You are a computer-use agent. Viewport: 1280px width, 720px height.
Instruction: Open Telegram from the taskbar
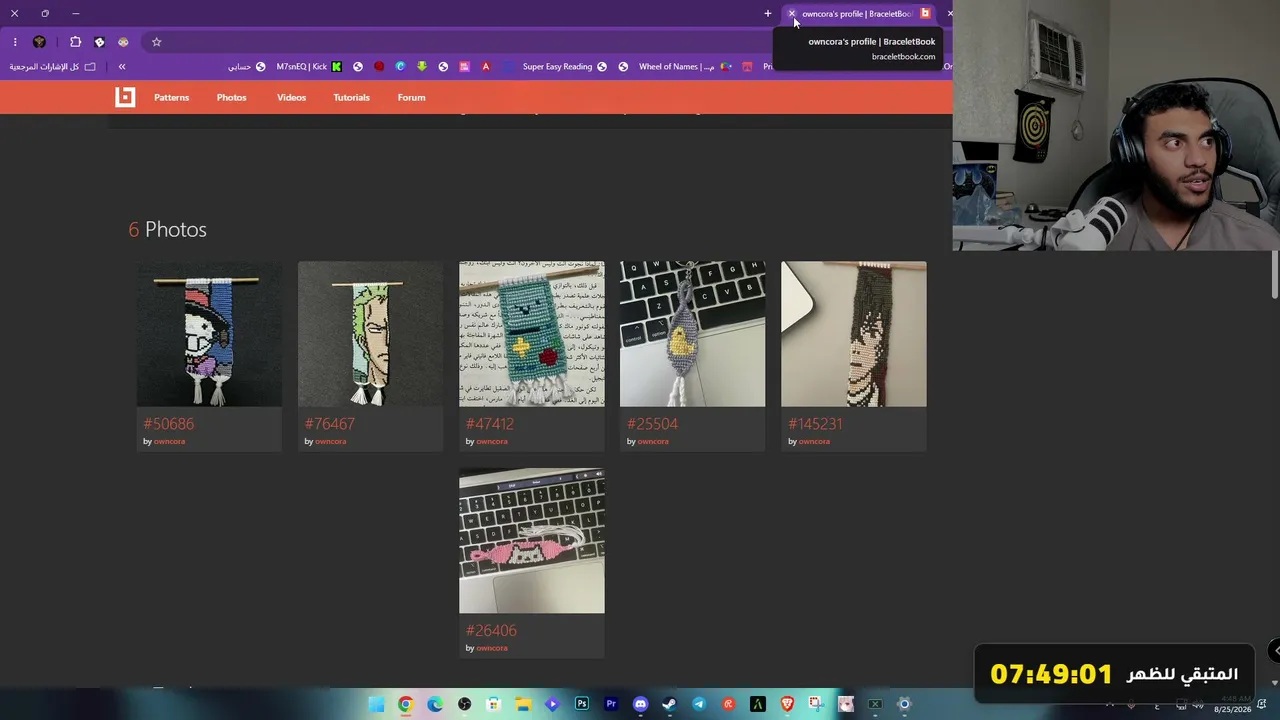click(x=699, y=704)
